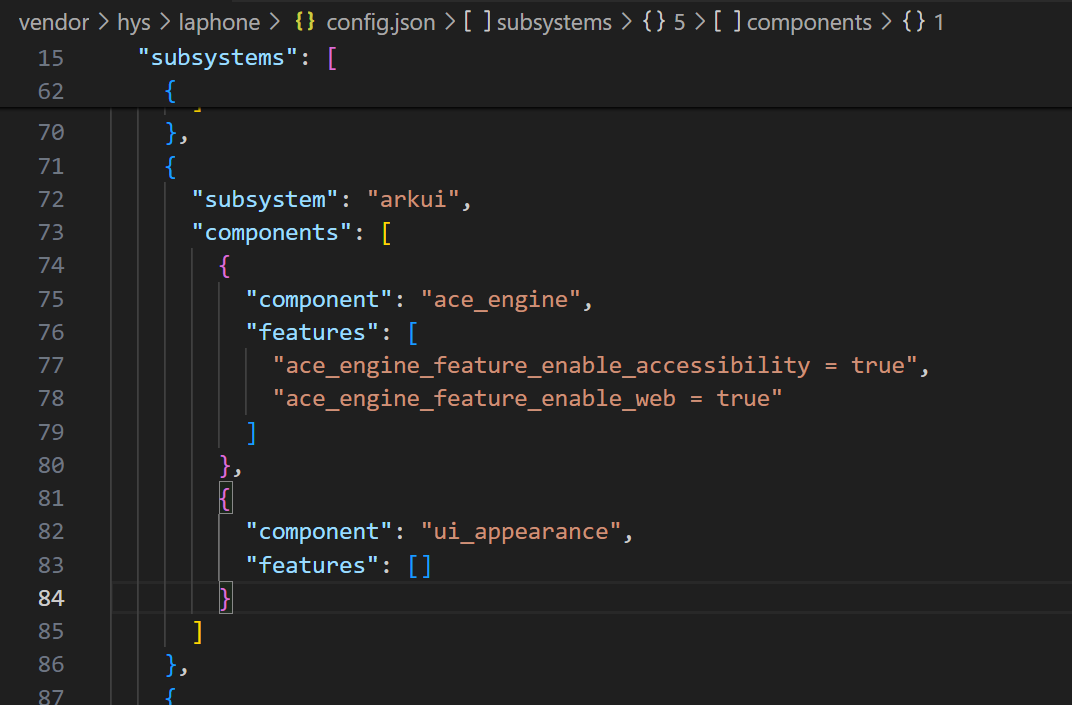The width and height of the screenshot is (1072, 705).
Task: Click line number 72 in the gutter
Action: [51, 199]
